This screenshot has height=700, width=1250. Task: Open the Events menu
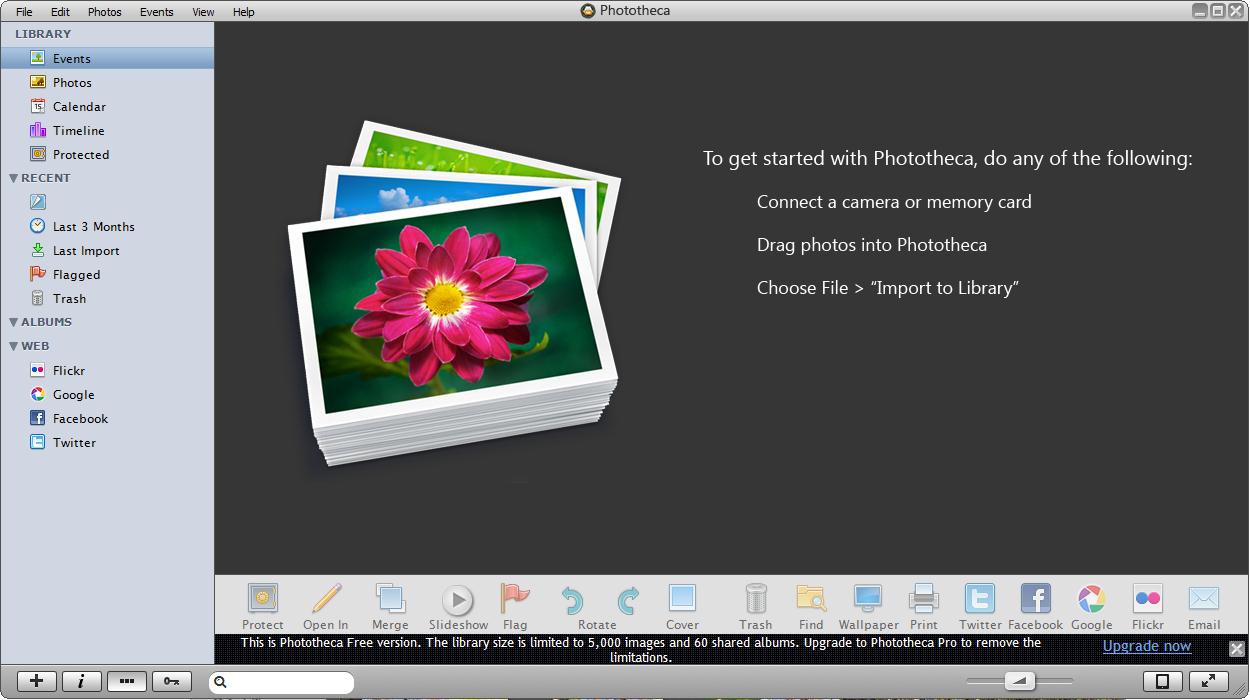(x=156, y=11)
